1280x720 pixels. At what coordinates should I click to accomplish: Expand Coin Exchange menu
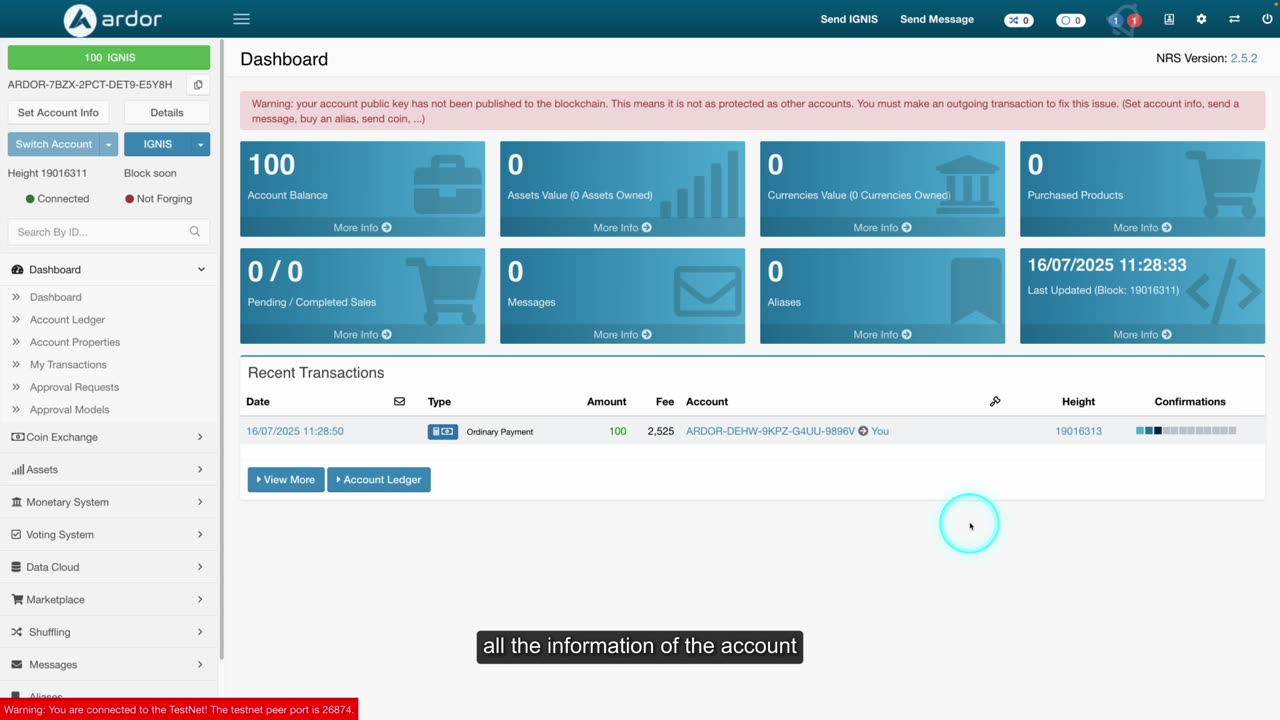[x=108, y=437]
